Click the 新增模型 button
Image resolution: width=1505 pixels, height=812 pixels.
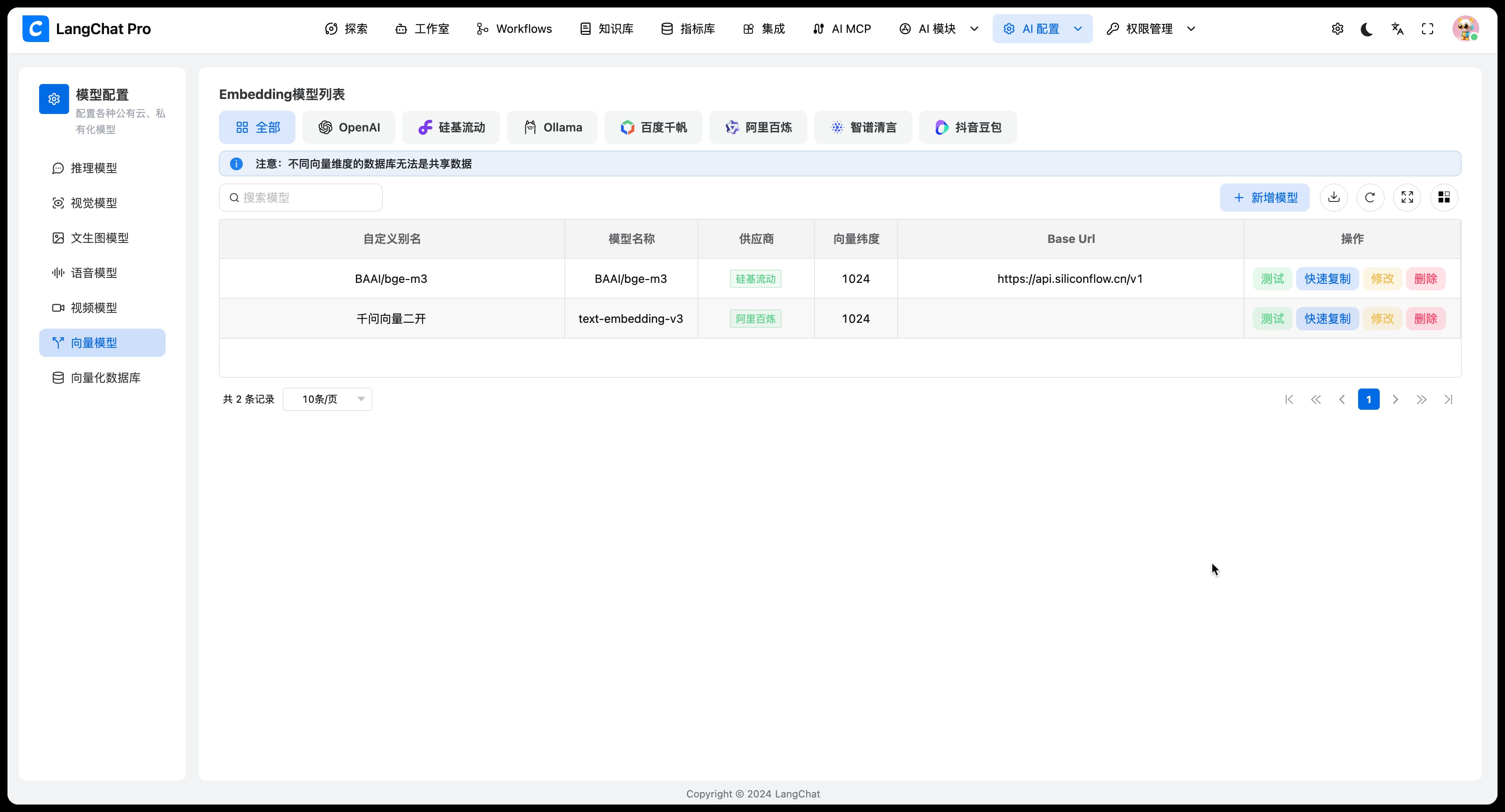(x=1265, y=197)
